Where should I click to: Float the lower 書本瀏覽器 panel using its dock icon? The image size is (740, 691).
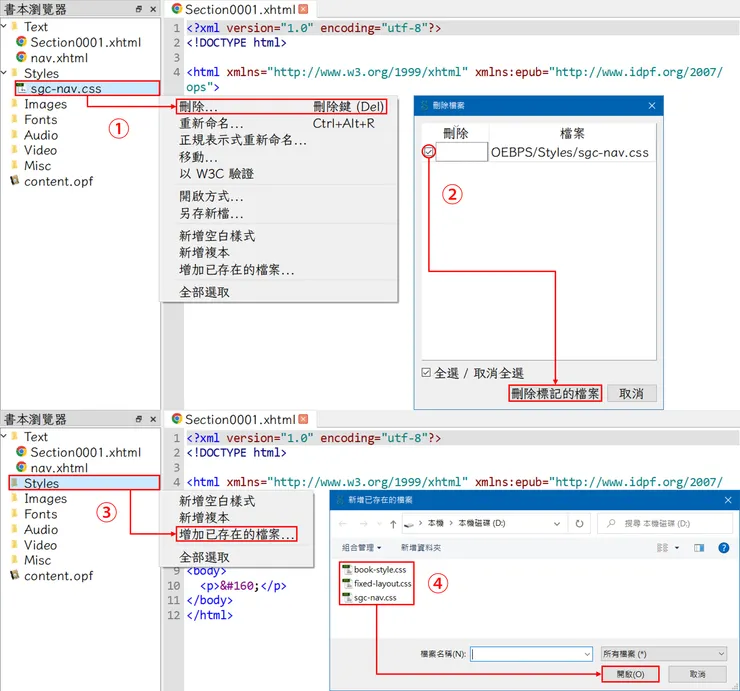click(x=139, y=419)
